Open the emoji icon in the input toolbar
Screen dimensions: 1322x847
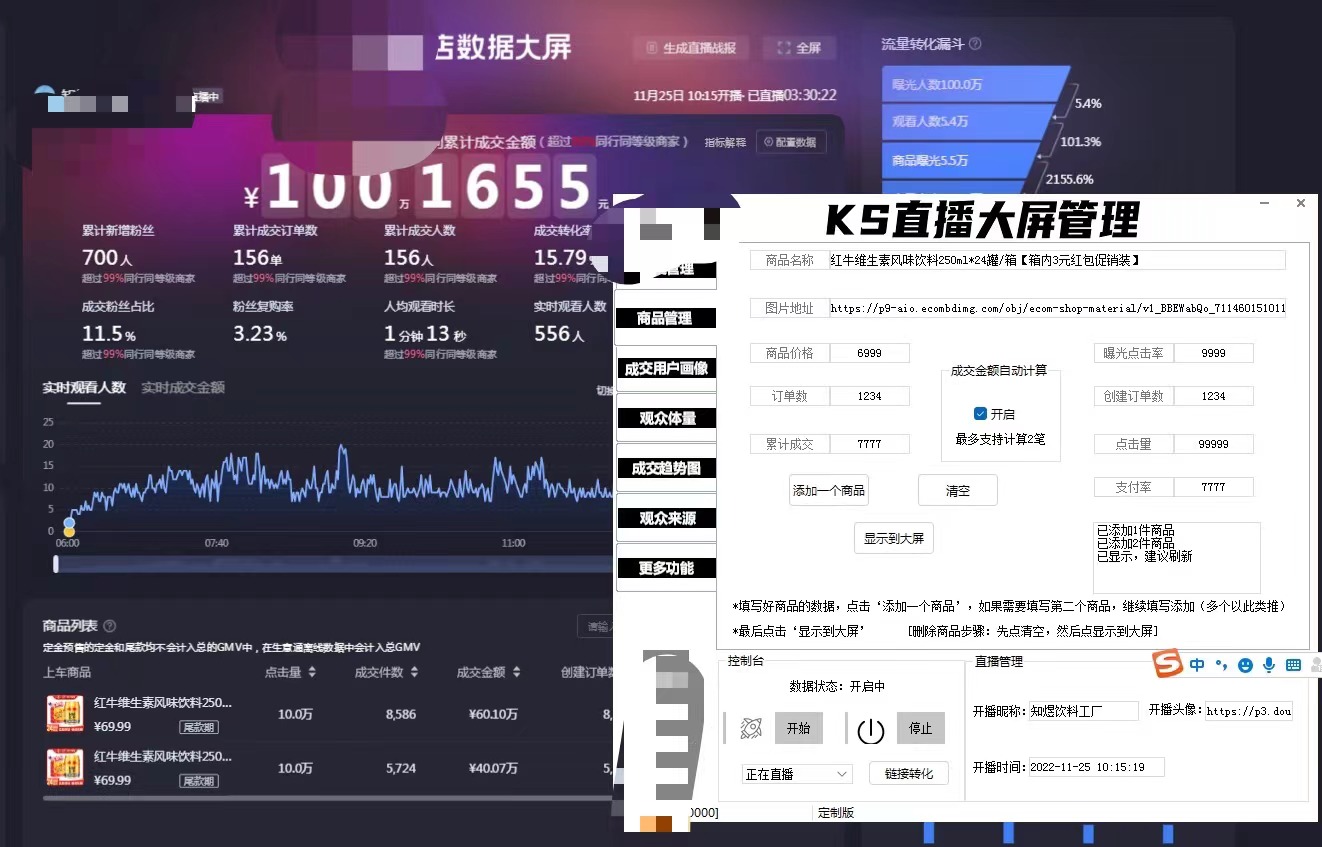pos(1245,664)
